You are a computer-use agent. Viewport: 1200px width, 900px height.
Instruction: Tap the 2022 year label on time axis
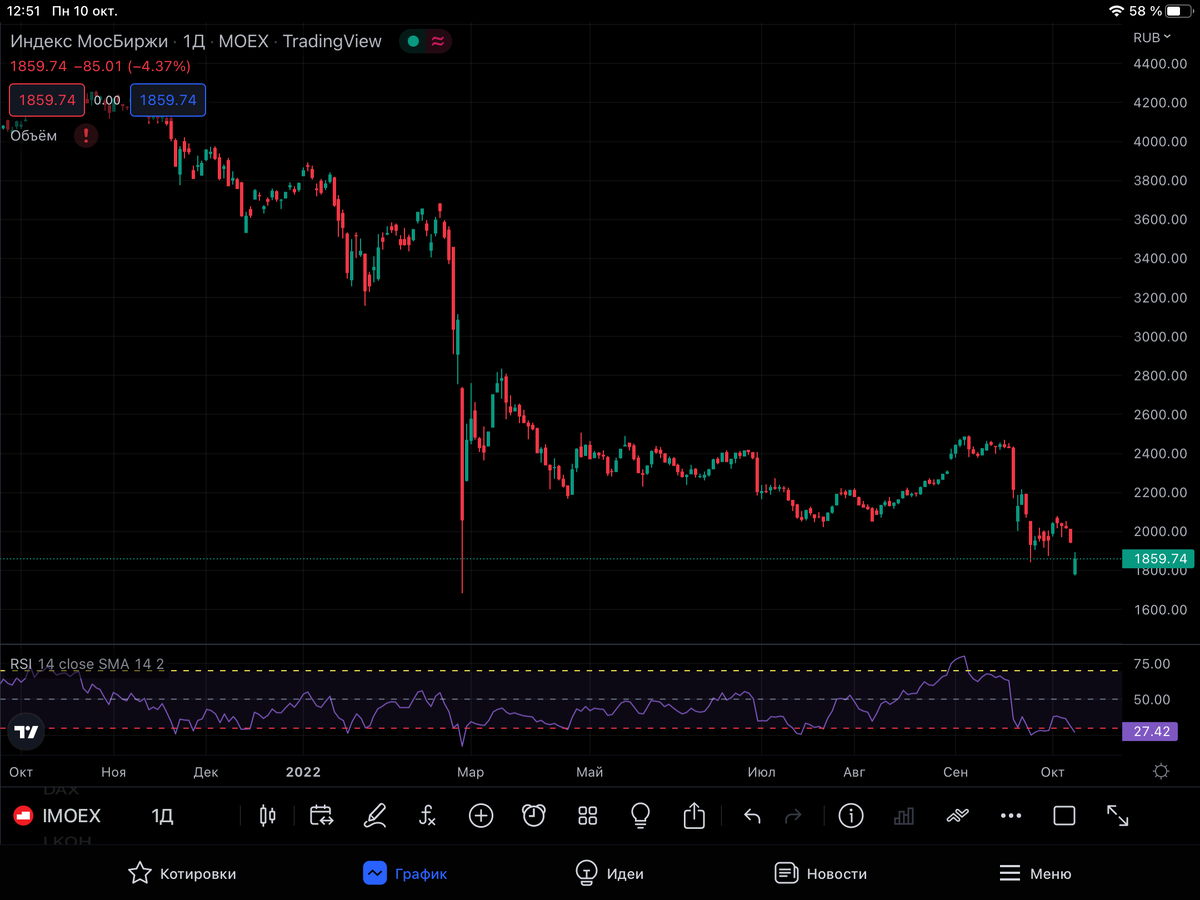pos(302,772)
